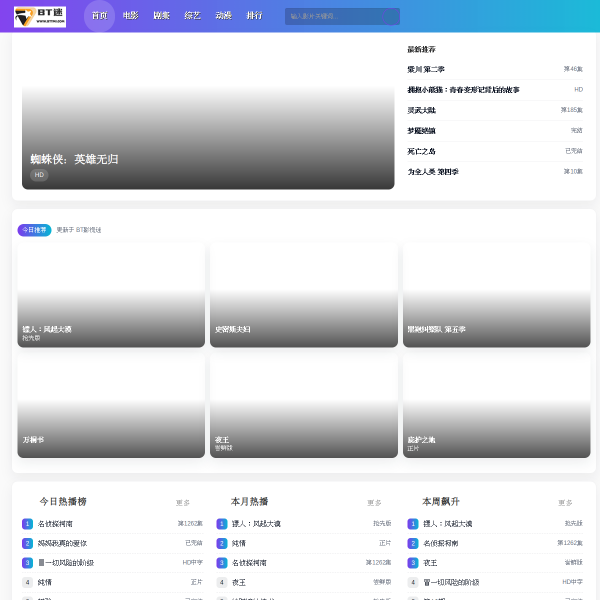Open rank 3 entry in 今日热播榜
This screenshot has height=600, width=600.
click(112, 563)
